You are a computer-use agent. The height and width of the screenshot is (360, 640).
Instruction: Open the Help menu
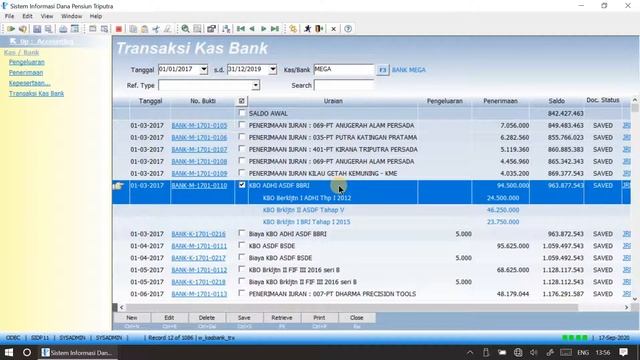96,16
